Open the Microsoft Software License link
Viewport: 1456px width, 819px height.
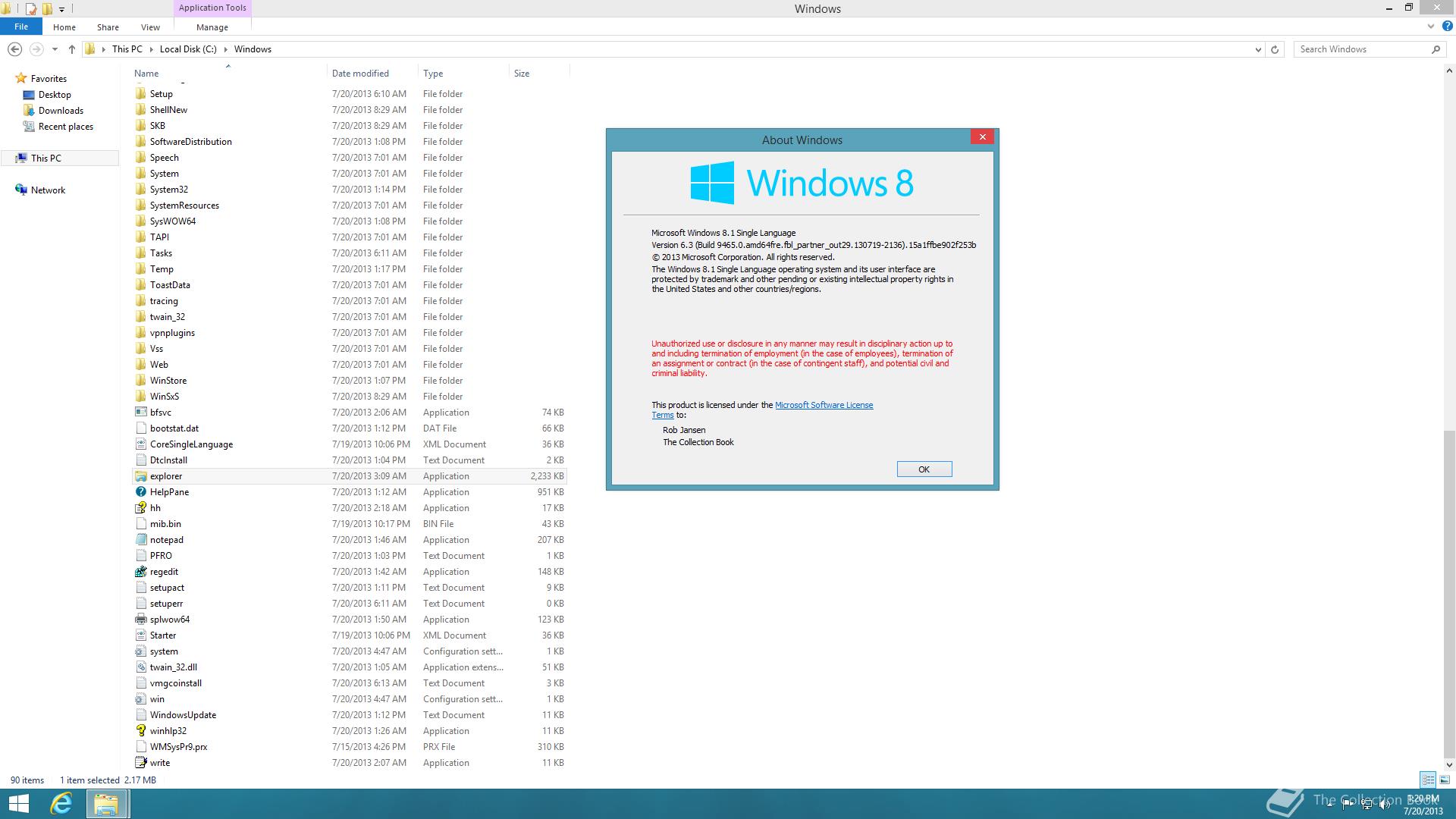824,405
